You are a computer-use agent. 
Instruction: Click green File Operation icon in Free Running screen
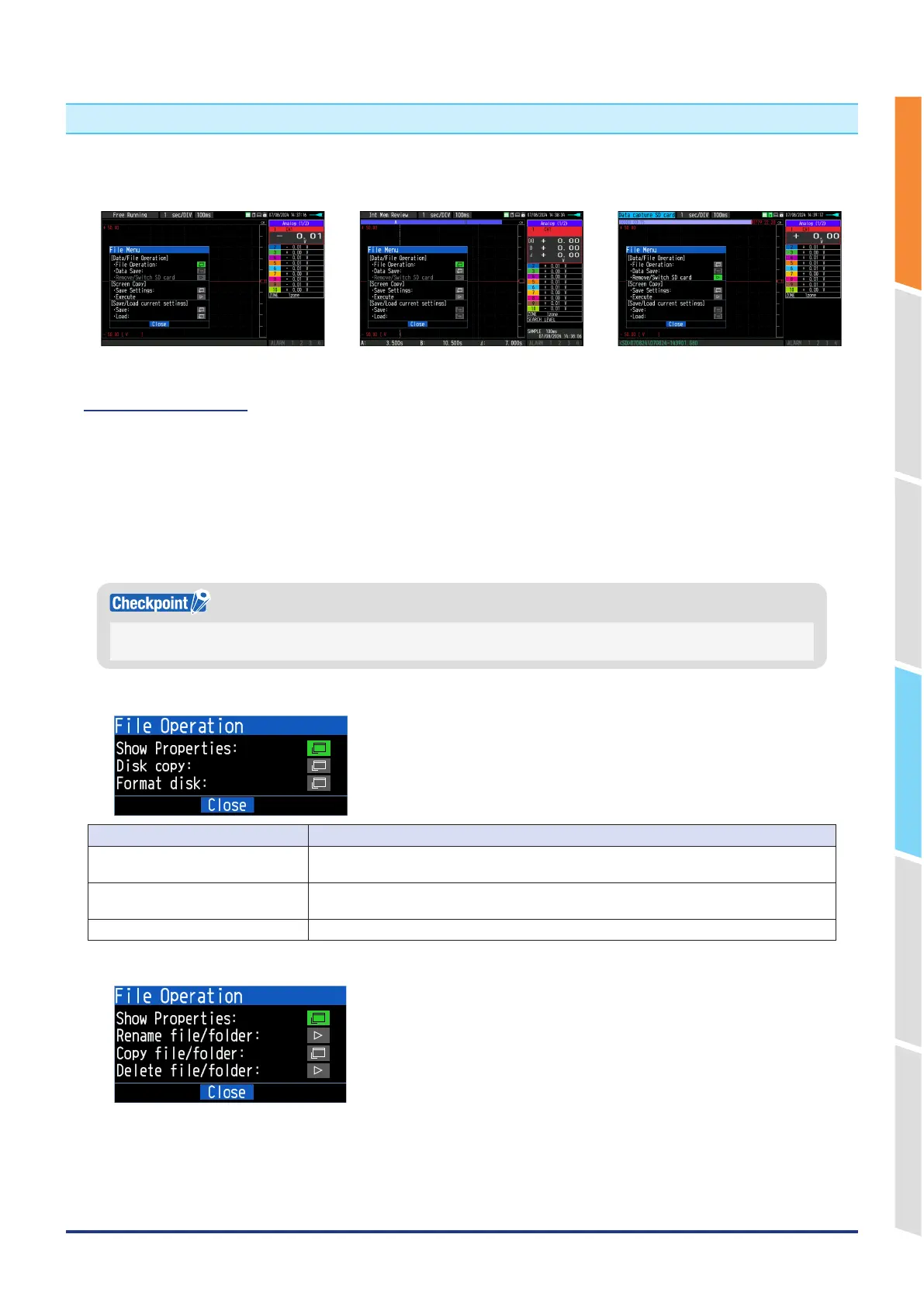(x=201, y=265)
